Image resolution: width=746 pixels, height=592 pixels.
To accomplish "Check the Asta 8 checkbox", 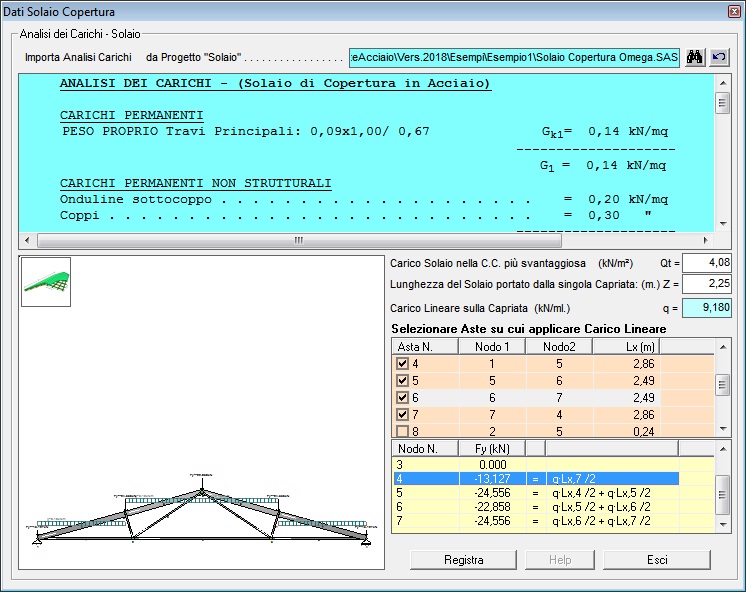I will [x=402, y=431].
